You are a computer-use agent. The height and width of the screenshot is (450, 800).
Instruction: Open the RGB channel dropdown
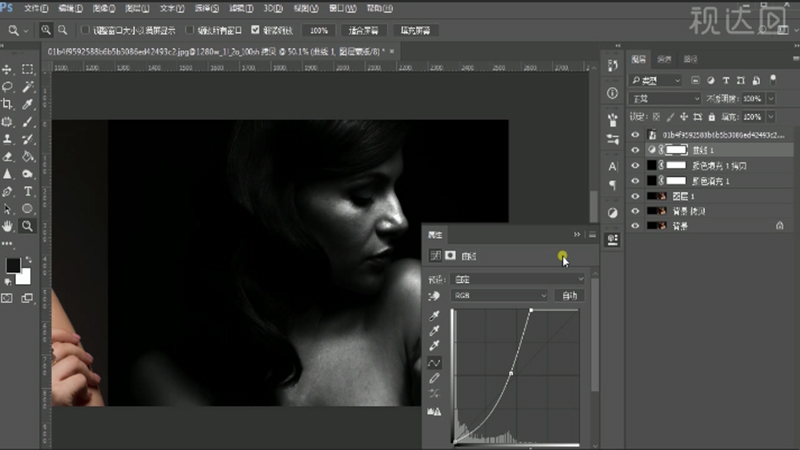499,295
